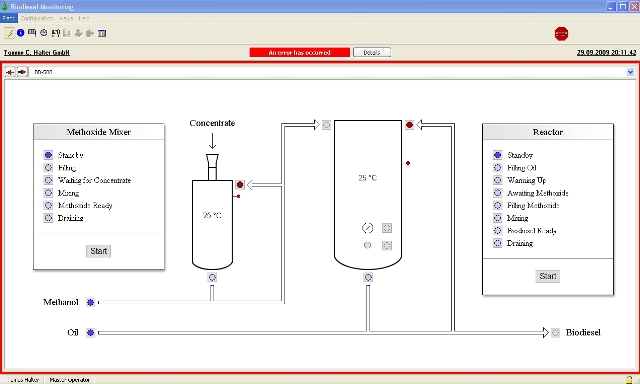Toggle the Oil supply valve icon

91,333
